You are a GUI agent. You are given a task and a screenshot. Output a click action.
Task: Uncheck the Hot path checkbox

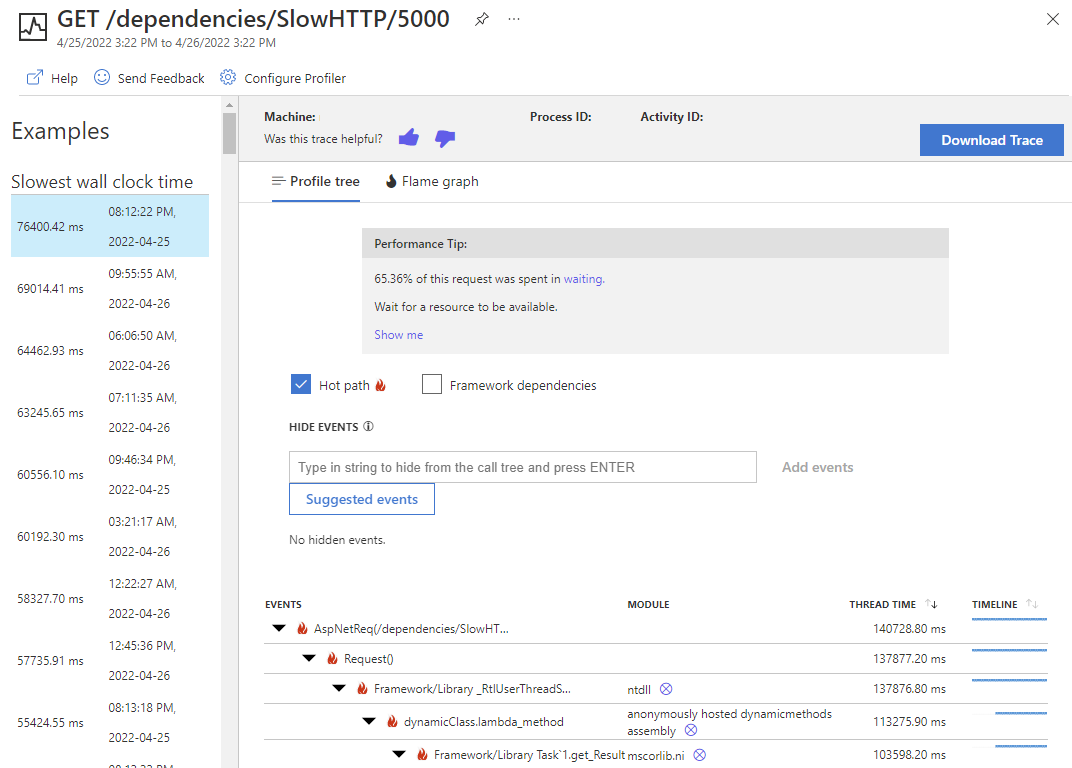(x=301, y=384)
